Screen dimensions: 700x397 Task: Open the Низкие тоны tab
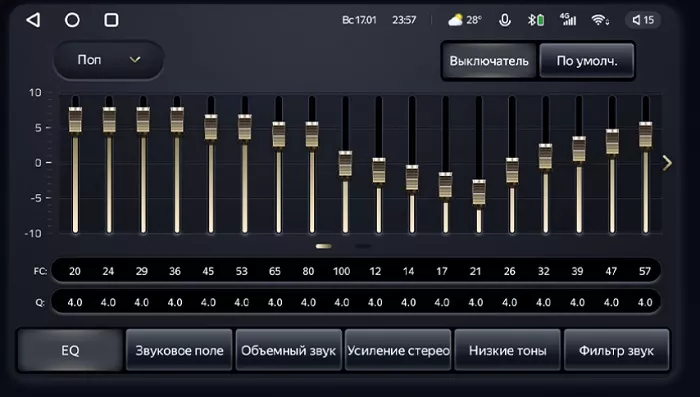tap(508, 351)
